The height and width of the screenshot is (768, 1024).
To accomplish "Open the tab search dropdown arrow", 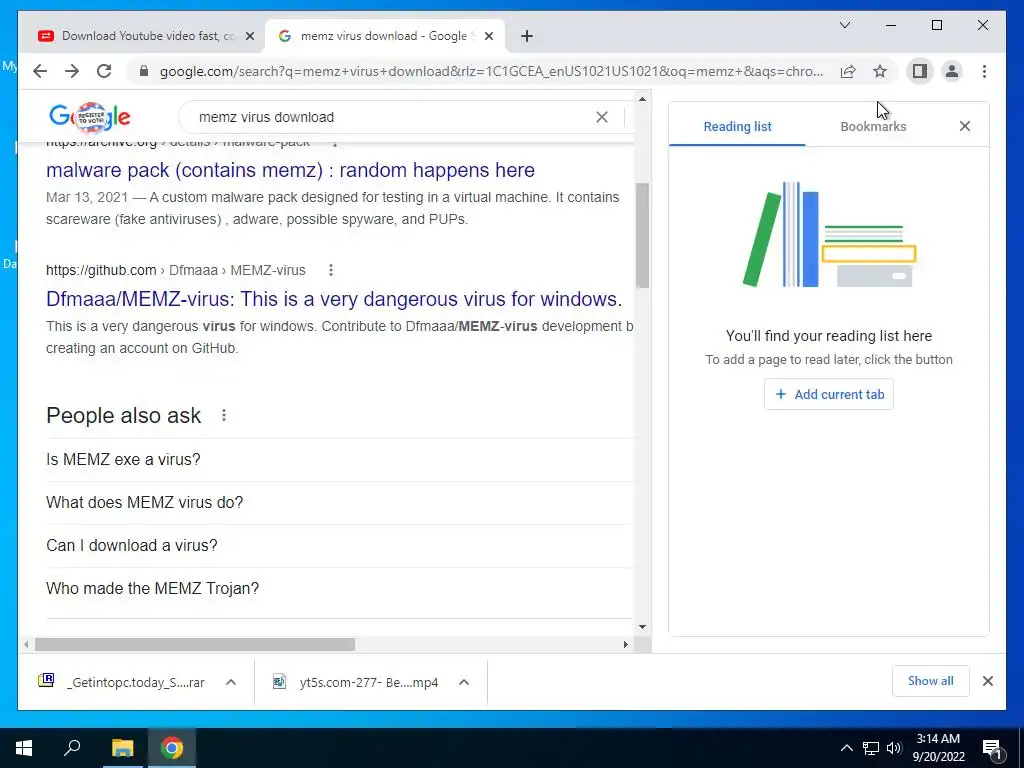I will 845,25.
